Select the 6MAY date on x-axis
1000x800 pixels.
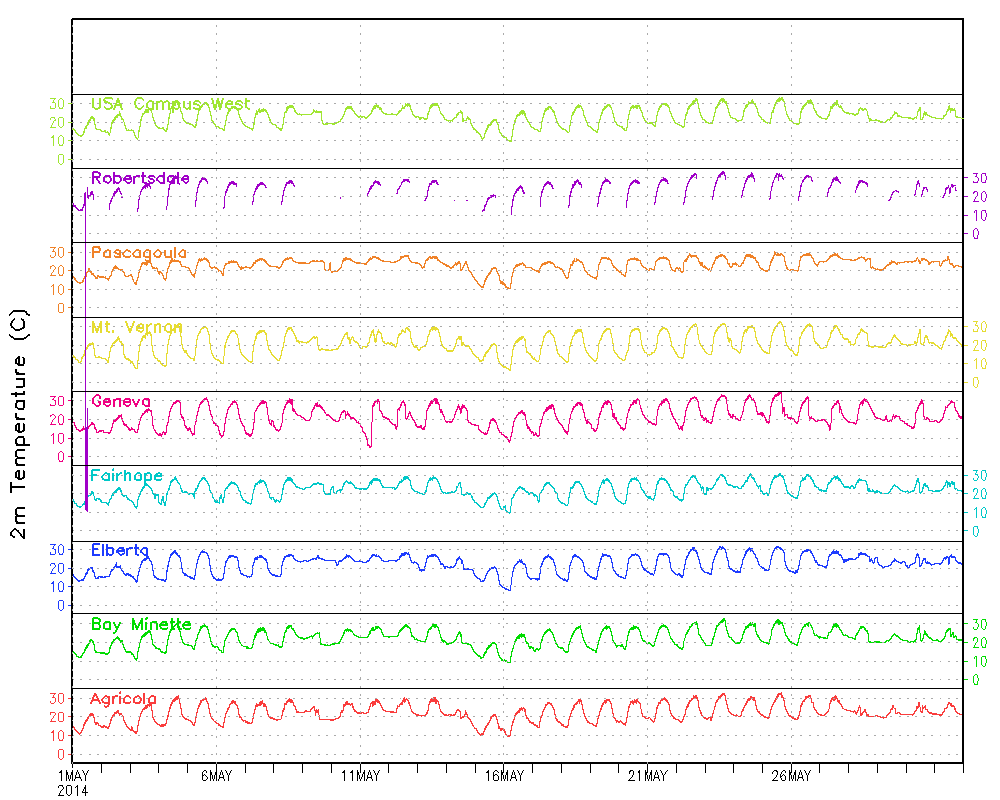[x=216, y=776]
